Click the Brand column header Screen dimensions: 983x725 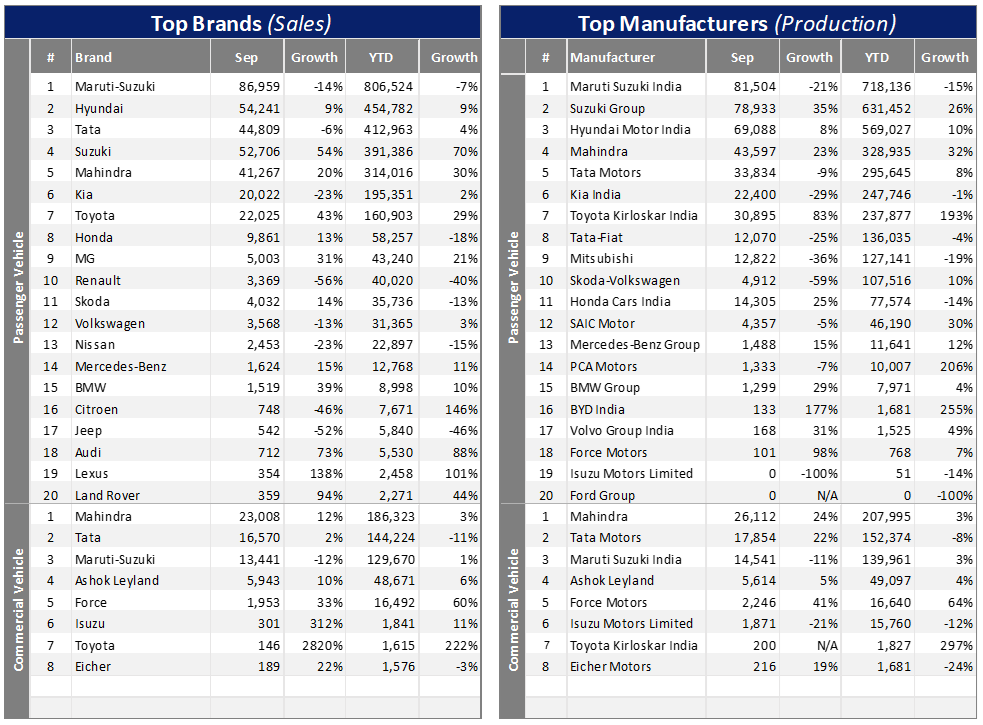(94, 58)
